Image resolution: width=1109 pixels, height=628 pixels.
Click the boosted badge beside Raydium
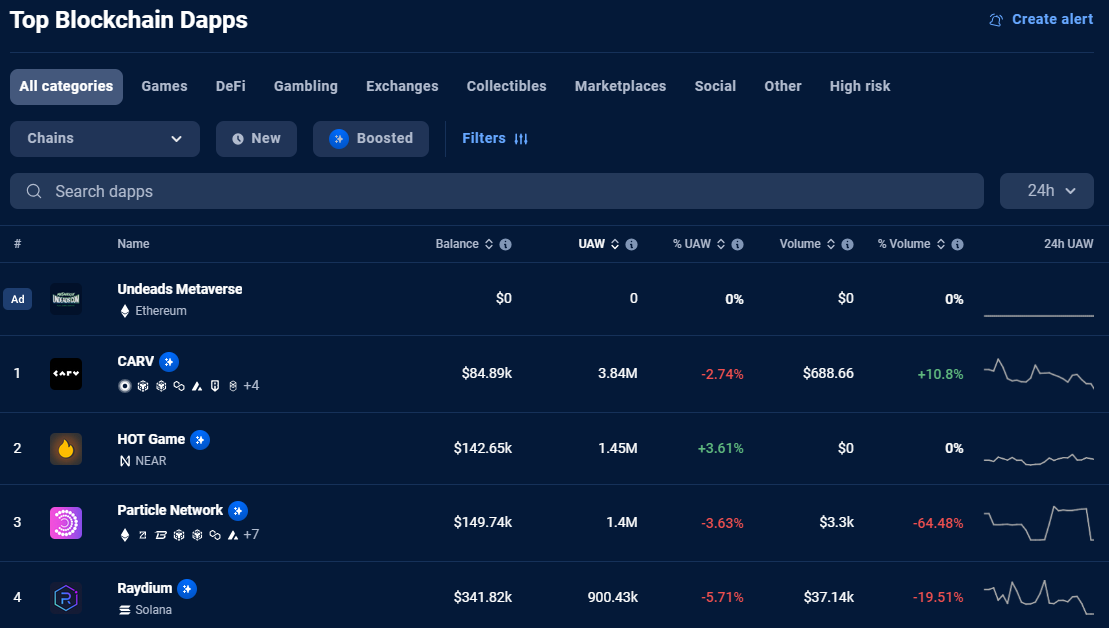(187, 588)
